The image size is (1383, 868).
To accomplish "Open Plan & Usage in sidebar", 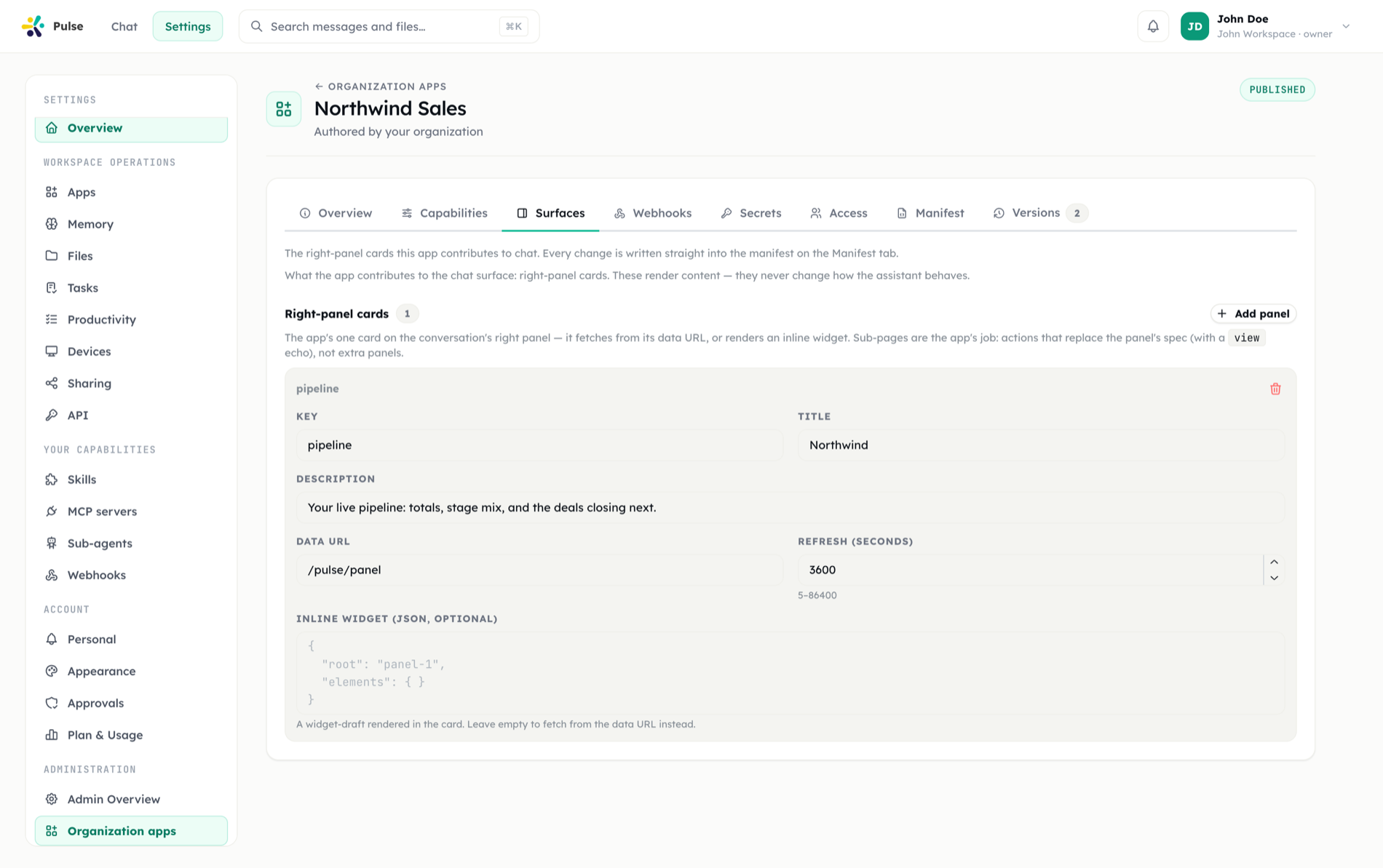I will point(131,735).
